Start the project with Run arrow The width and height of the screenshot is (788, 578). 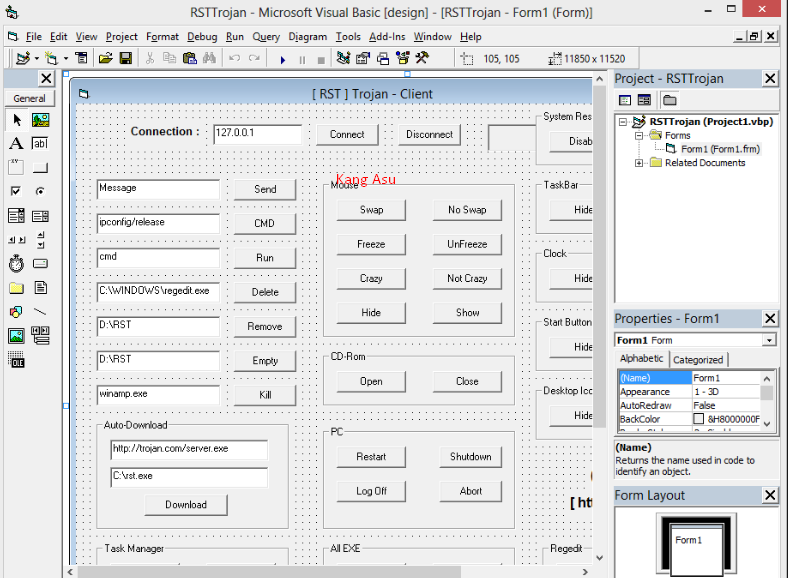click(282, 59)
